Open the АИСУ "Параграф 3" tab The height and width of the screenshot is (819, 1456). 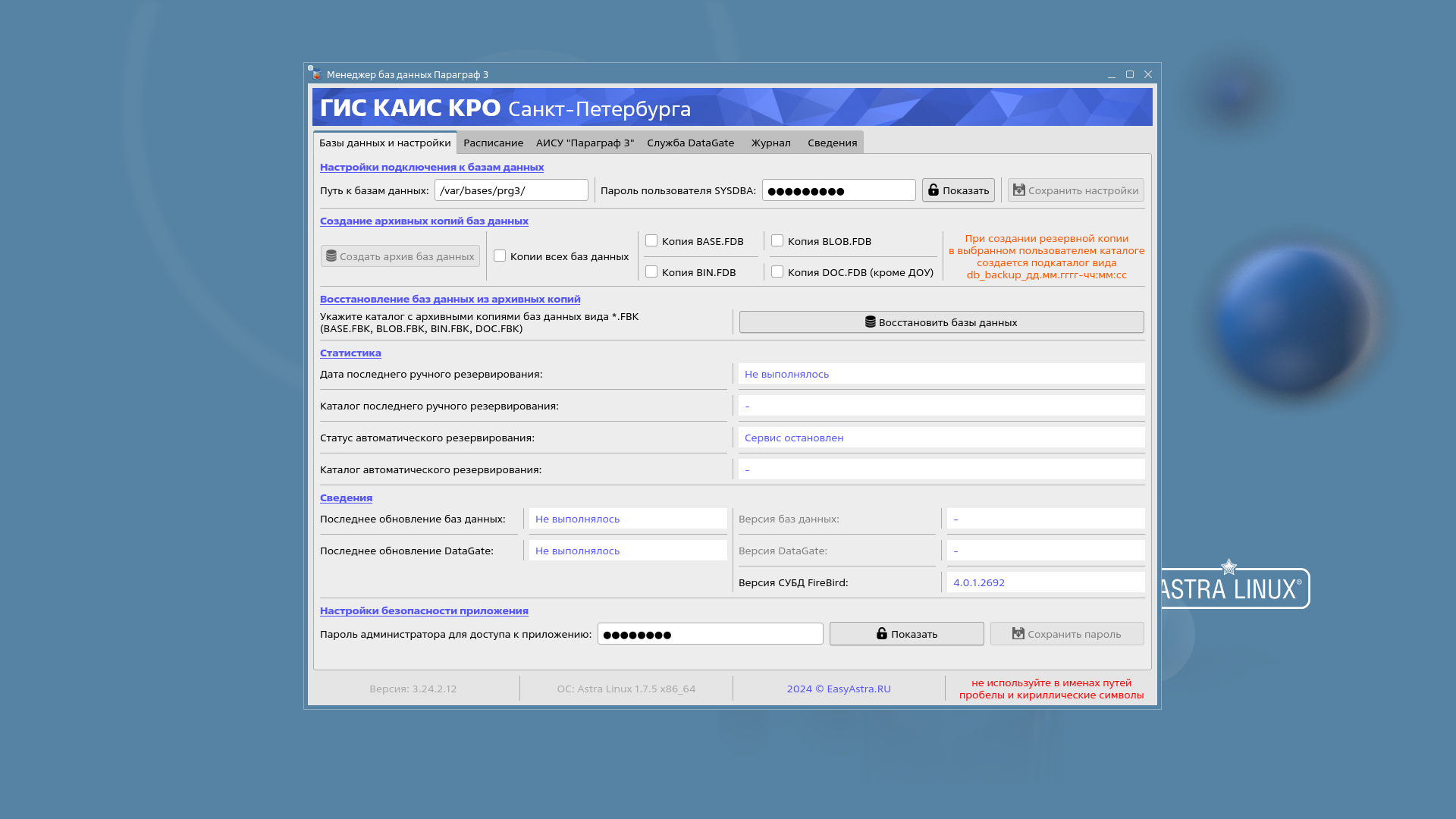[x=585, y=143]
